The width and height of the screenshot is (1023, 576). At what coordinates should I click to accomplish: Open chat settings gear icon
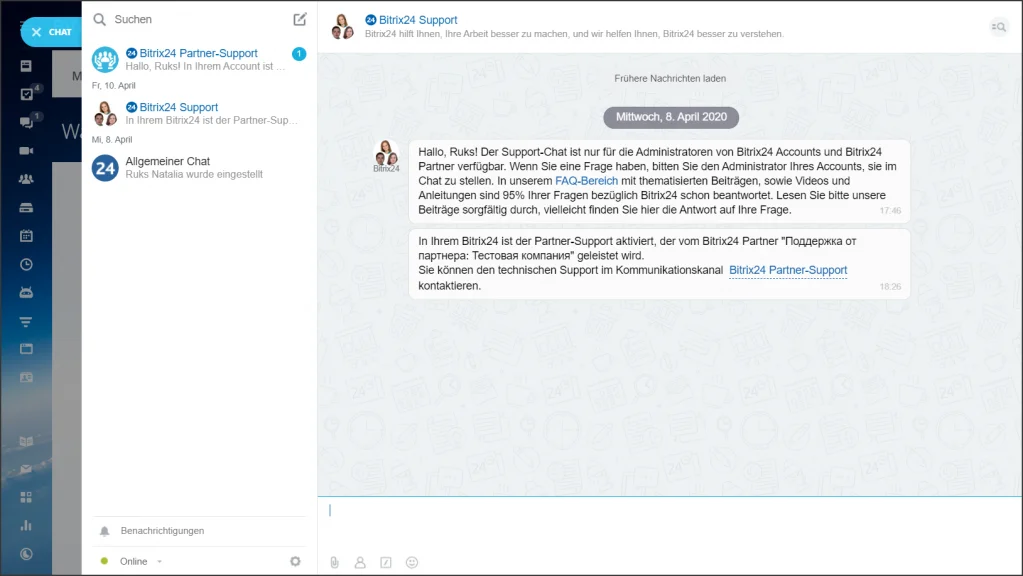pyautogui.click(x=295, y=561)
